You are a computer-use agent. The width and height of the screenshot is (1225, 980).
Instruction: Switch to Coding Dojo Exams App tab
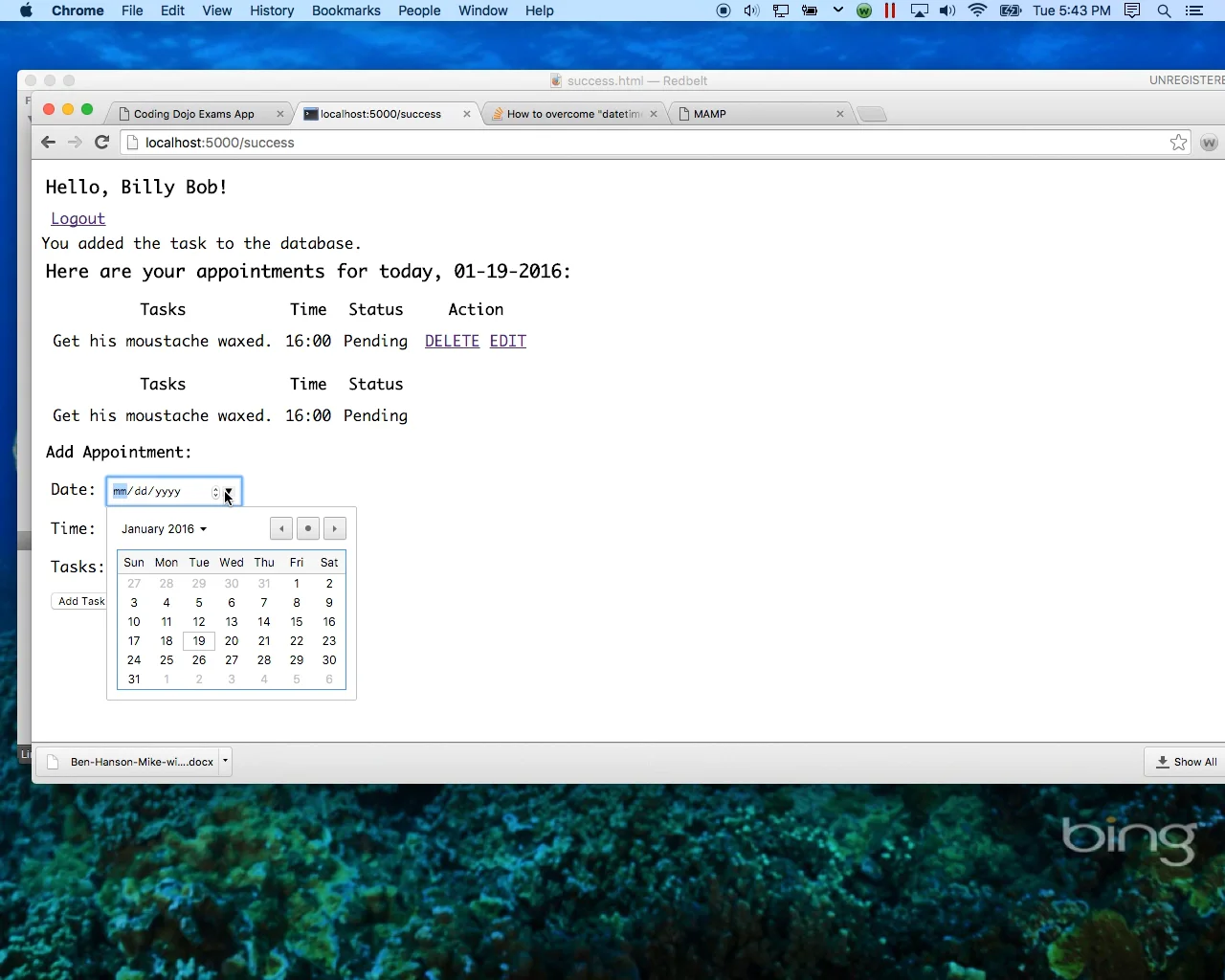pos(194,114)
